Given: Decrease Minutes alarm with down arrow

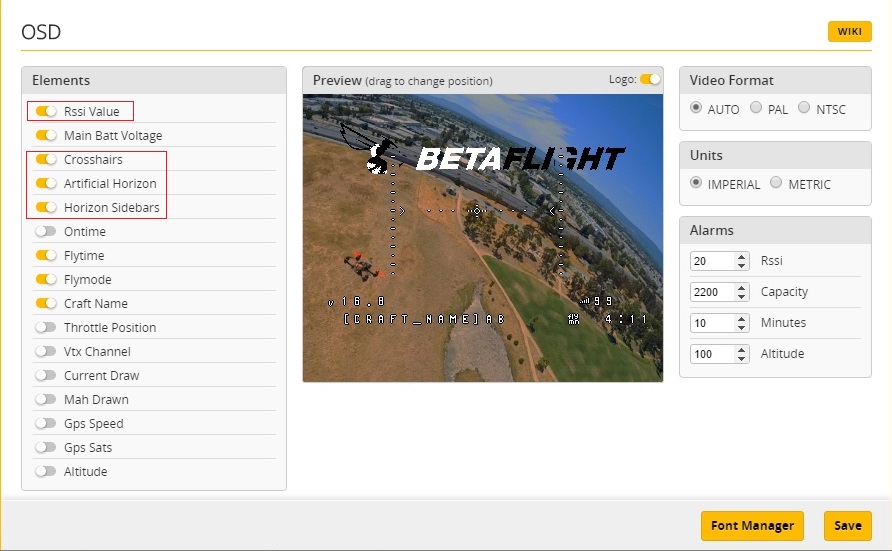Looking at the screenshot, I should click(x=741, y=328).
